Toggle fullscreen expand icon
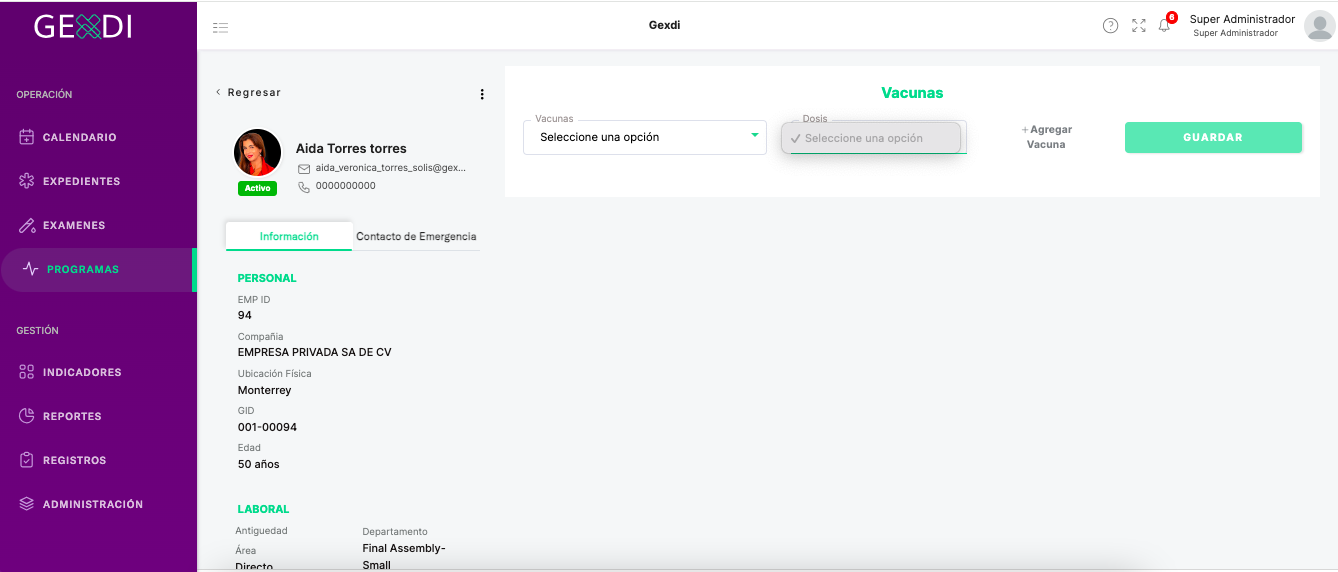Screen dimensions: 1338x572 pos(1138,26)
